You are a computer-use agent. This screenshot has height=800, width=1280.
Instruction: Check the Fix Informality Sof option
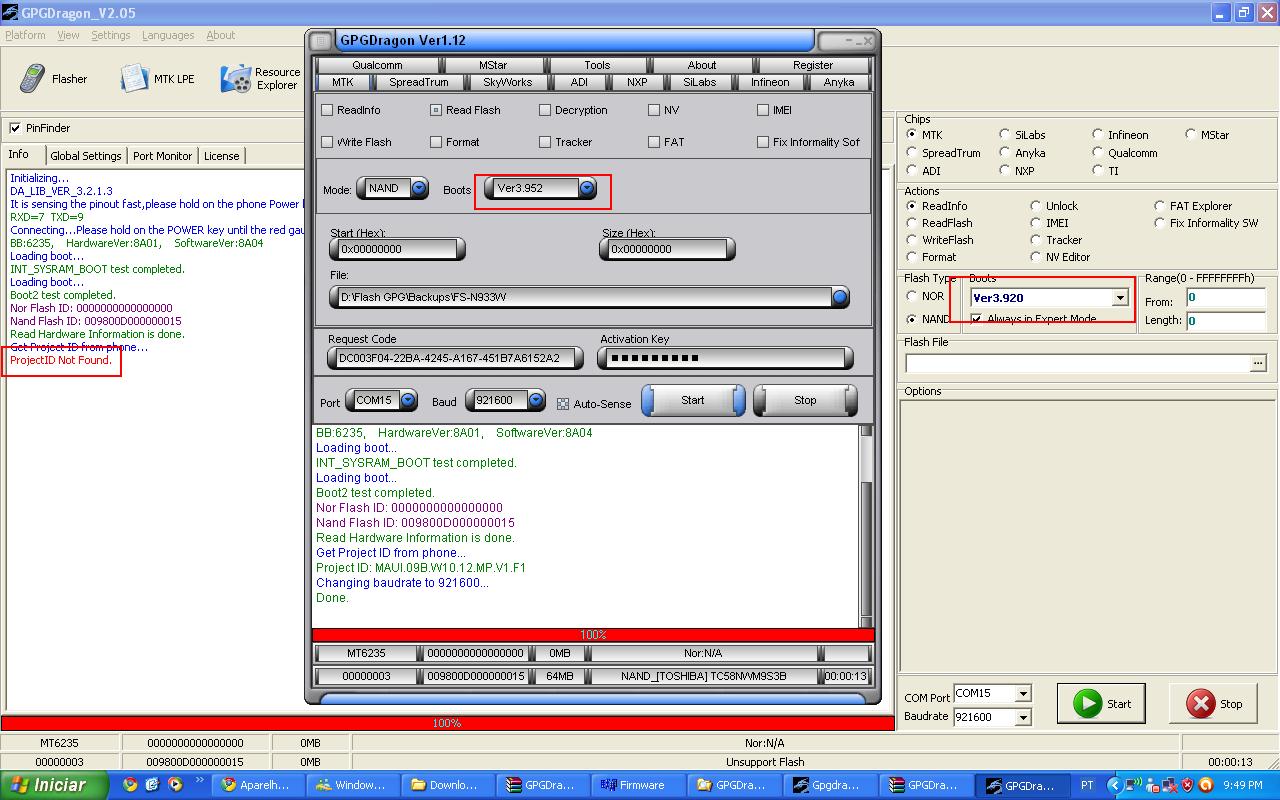763,142
